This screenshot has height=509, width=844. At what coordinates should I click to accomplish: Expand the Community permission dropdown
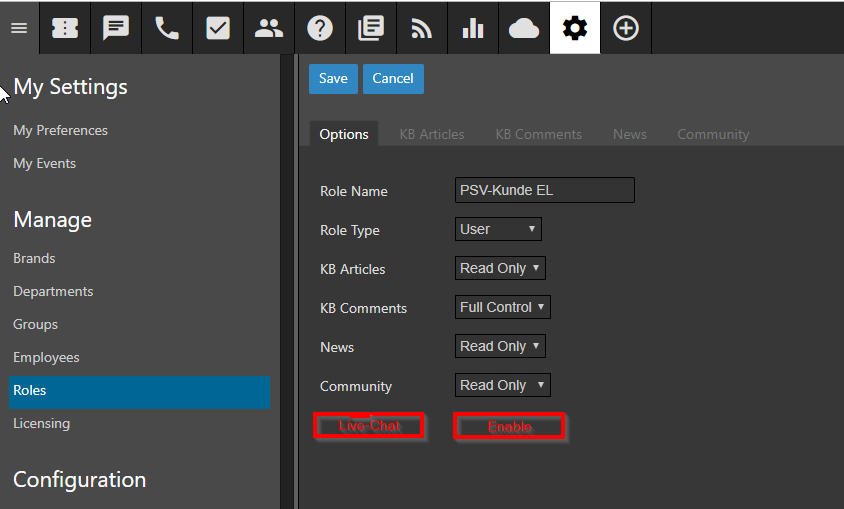[502, 386]
